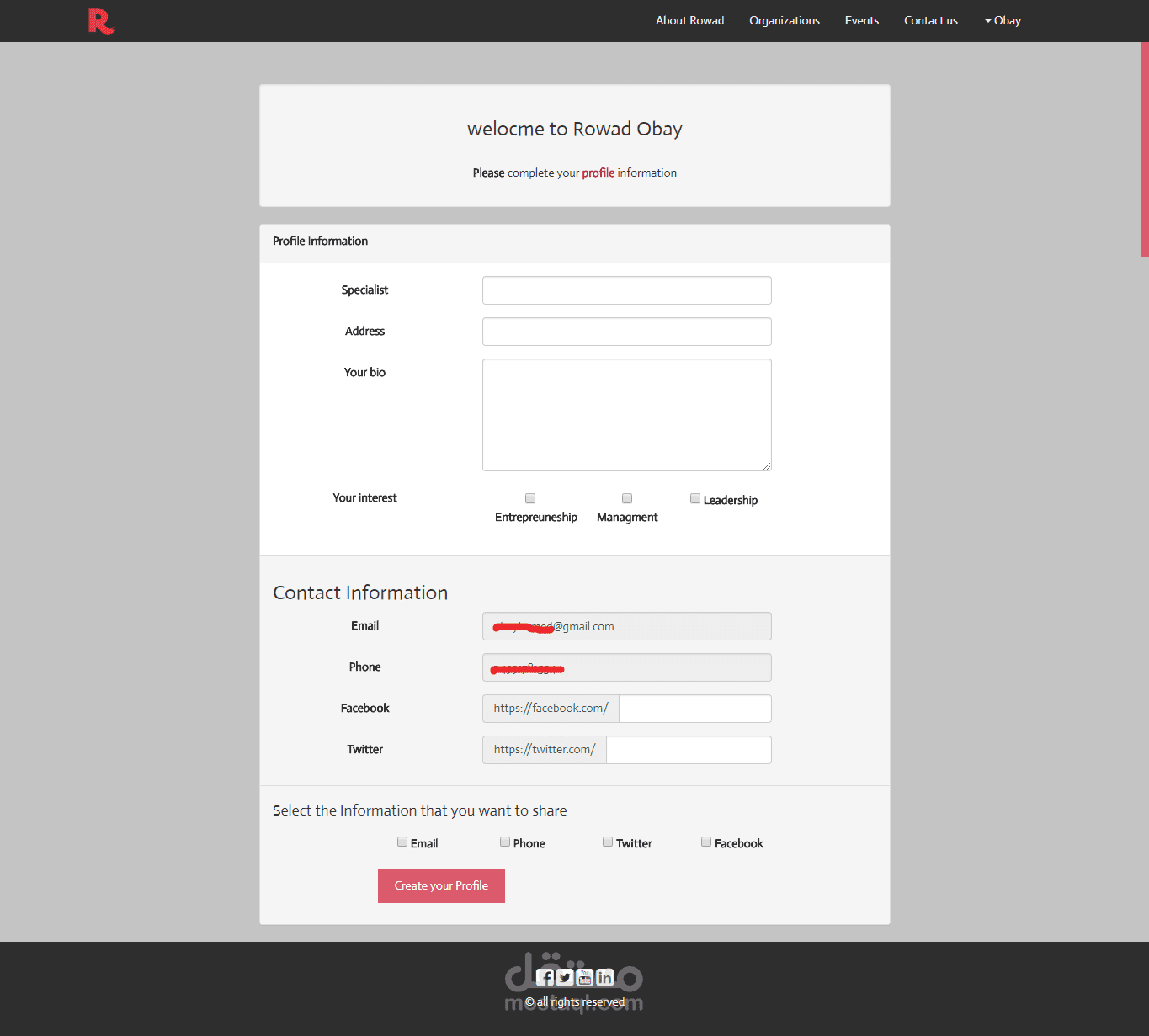Enable the Leadership interest checkbox

point(695,498)
